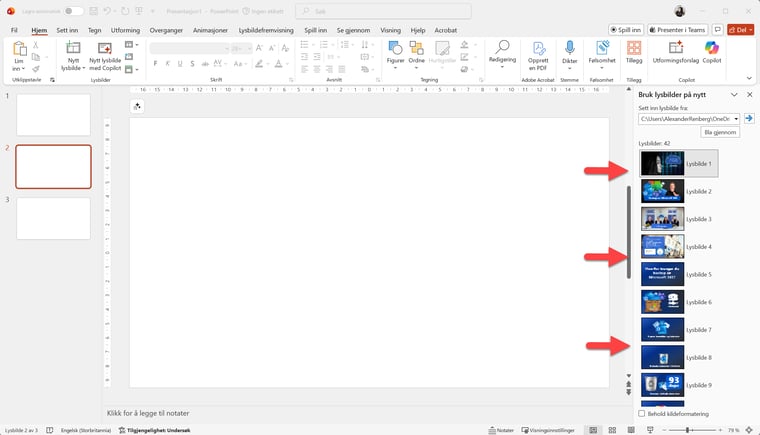760x435 pixels.
Task: Open the slide layout dropdown
Action: coord(131,45)
